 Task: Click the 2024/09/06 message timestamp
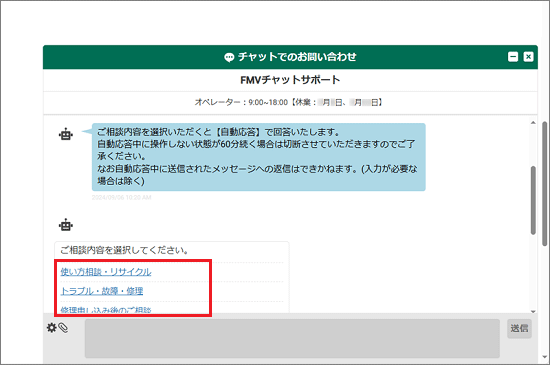tap(121, 197)
